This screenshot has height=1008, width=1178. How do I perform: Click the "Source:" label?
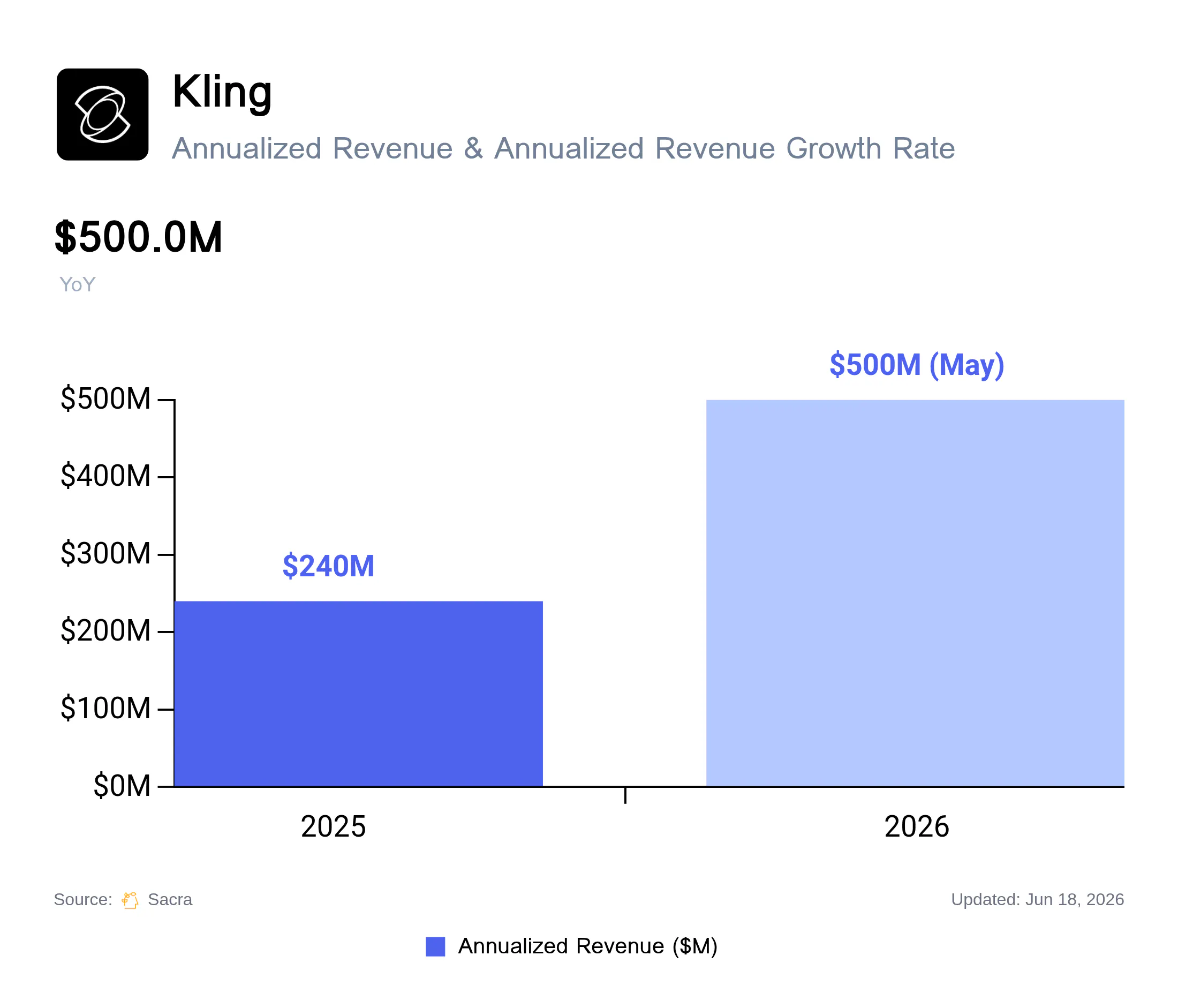(x=83, y=899)
